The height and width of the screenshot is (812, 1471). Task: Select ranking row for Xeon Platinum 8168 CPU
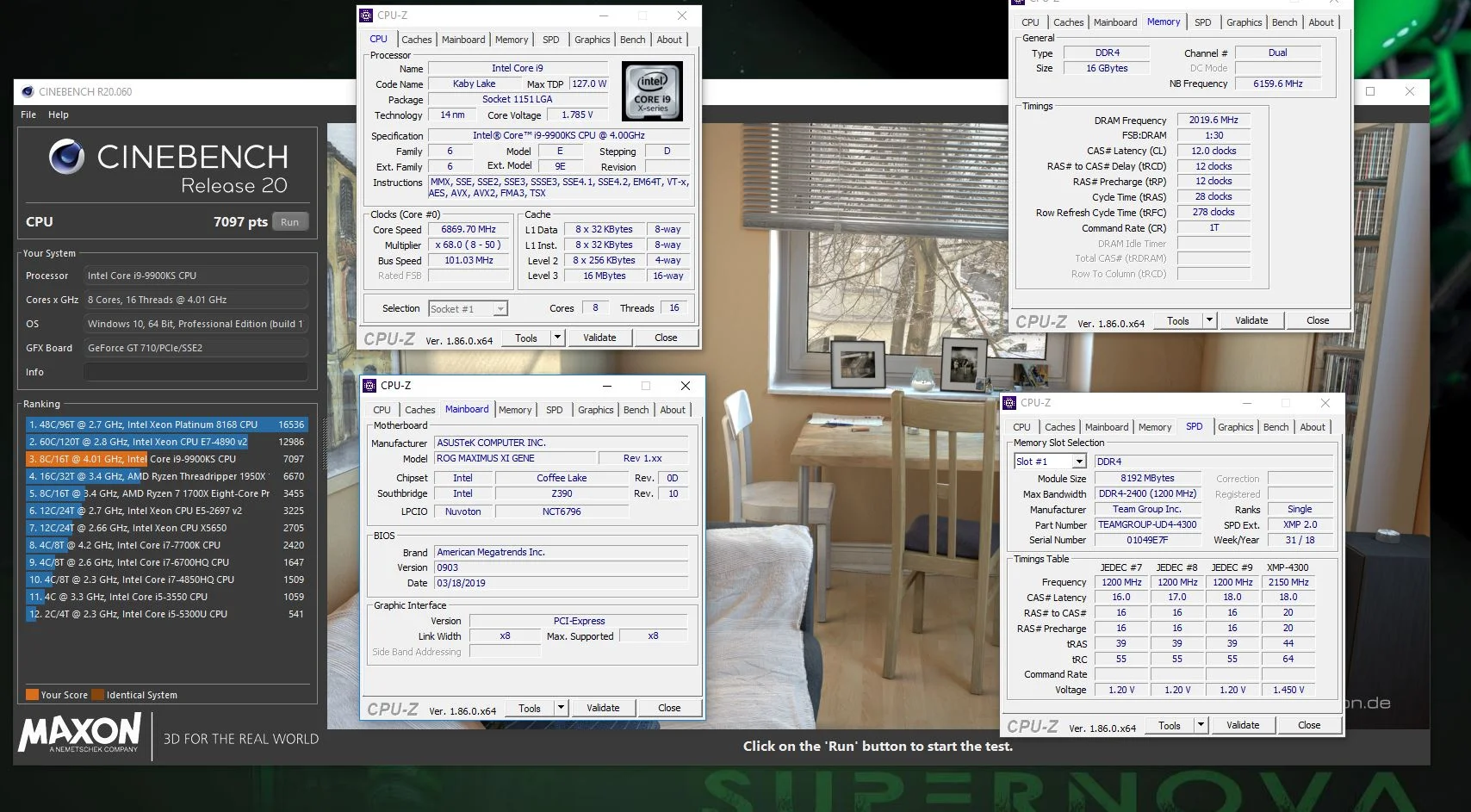tap(166, 425)
